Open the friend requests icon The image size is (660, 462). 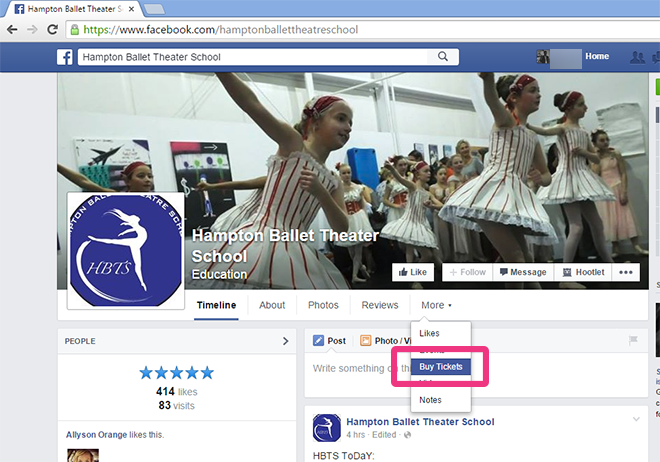(x=637, y=57)
